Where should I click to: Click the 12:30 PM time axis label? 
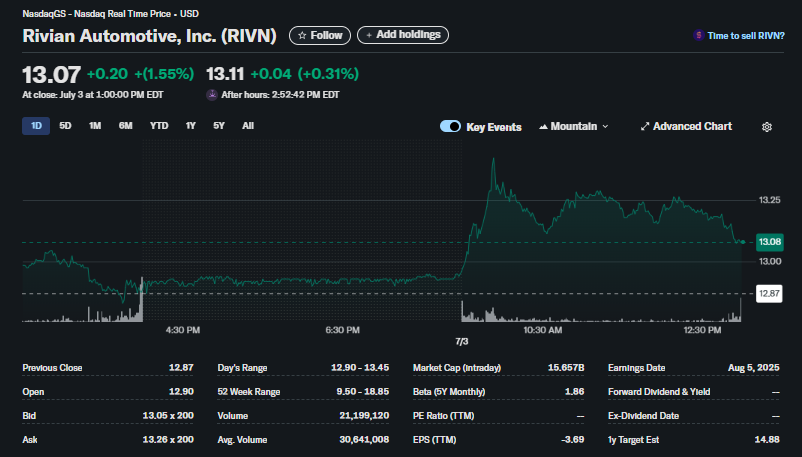pyautogui.click(x=702, y=330)
